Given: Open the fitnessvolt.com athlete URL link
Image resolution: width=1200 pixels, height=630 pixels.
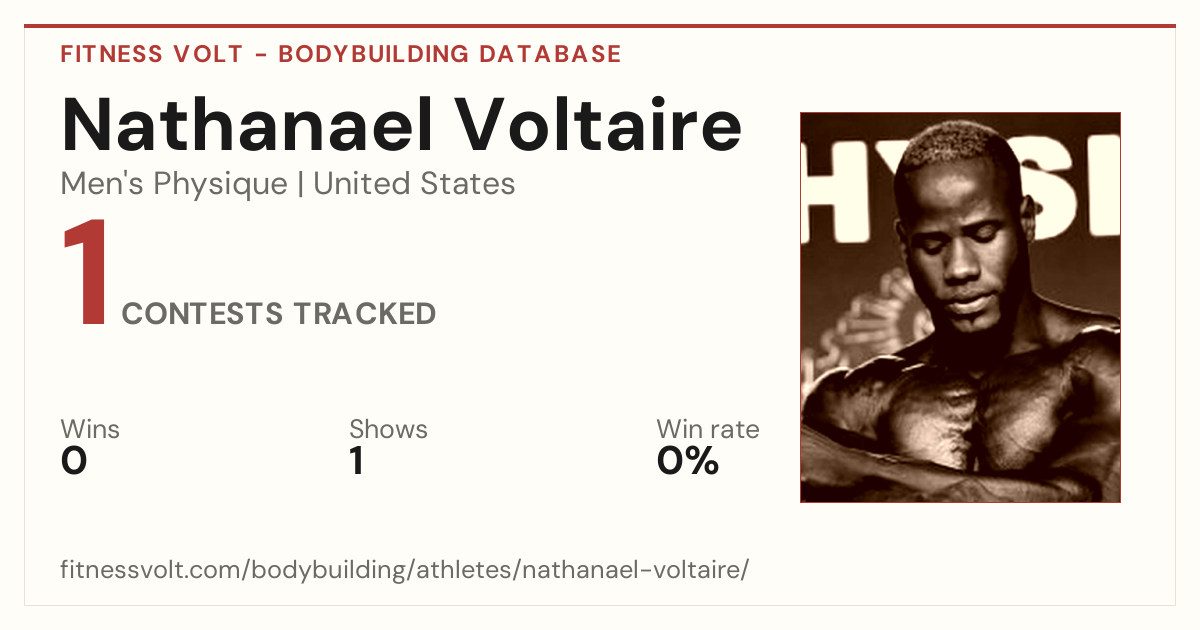Looking at the screenshot, I should pos(404,571).
